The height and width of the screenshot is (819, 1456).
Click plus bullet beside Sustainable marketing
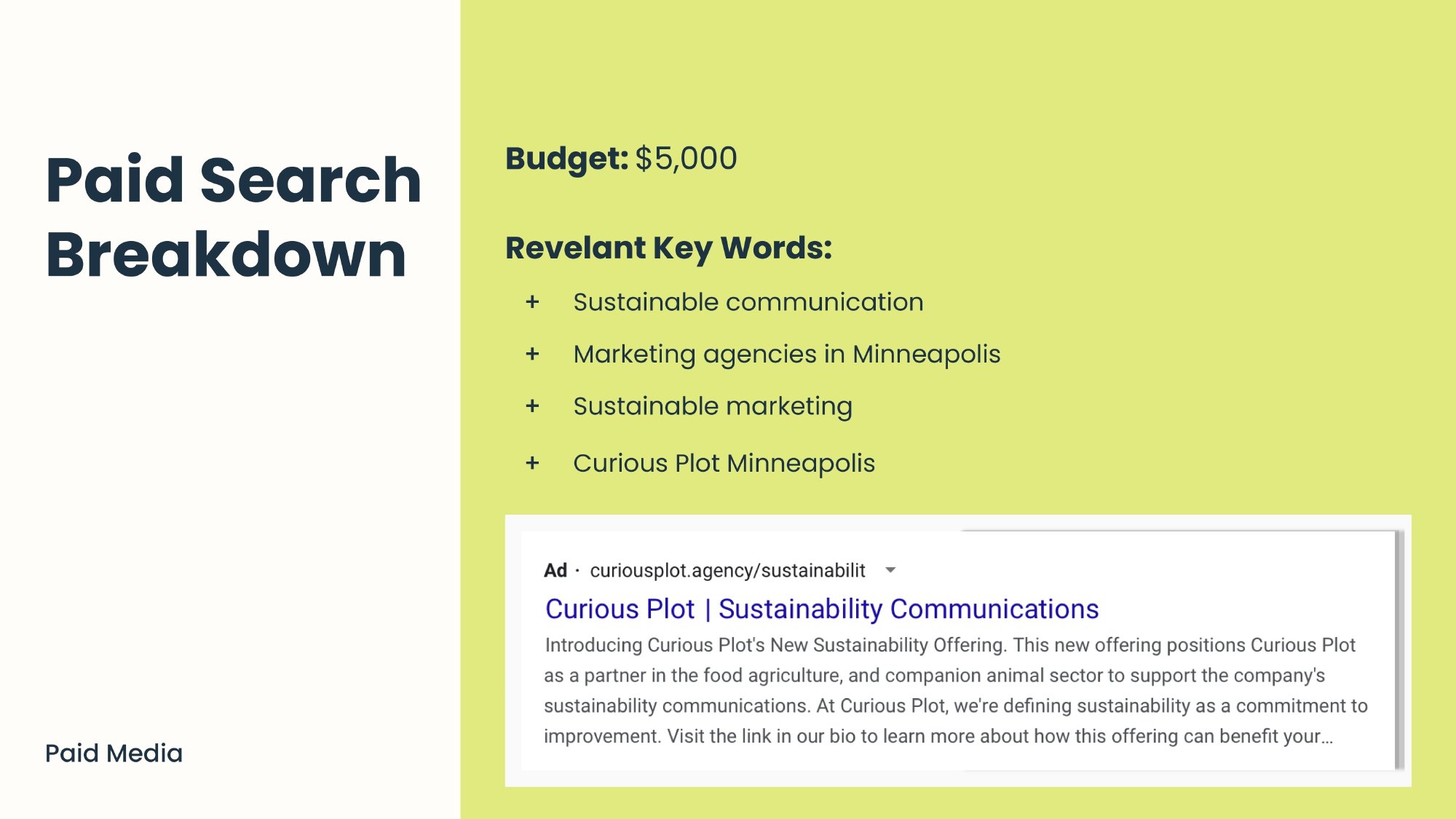point(532,406)
